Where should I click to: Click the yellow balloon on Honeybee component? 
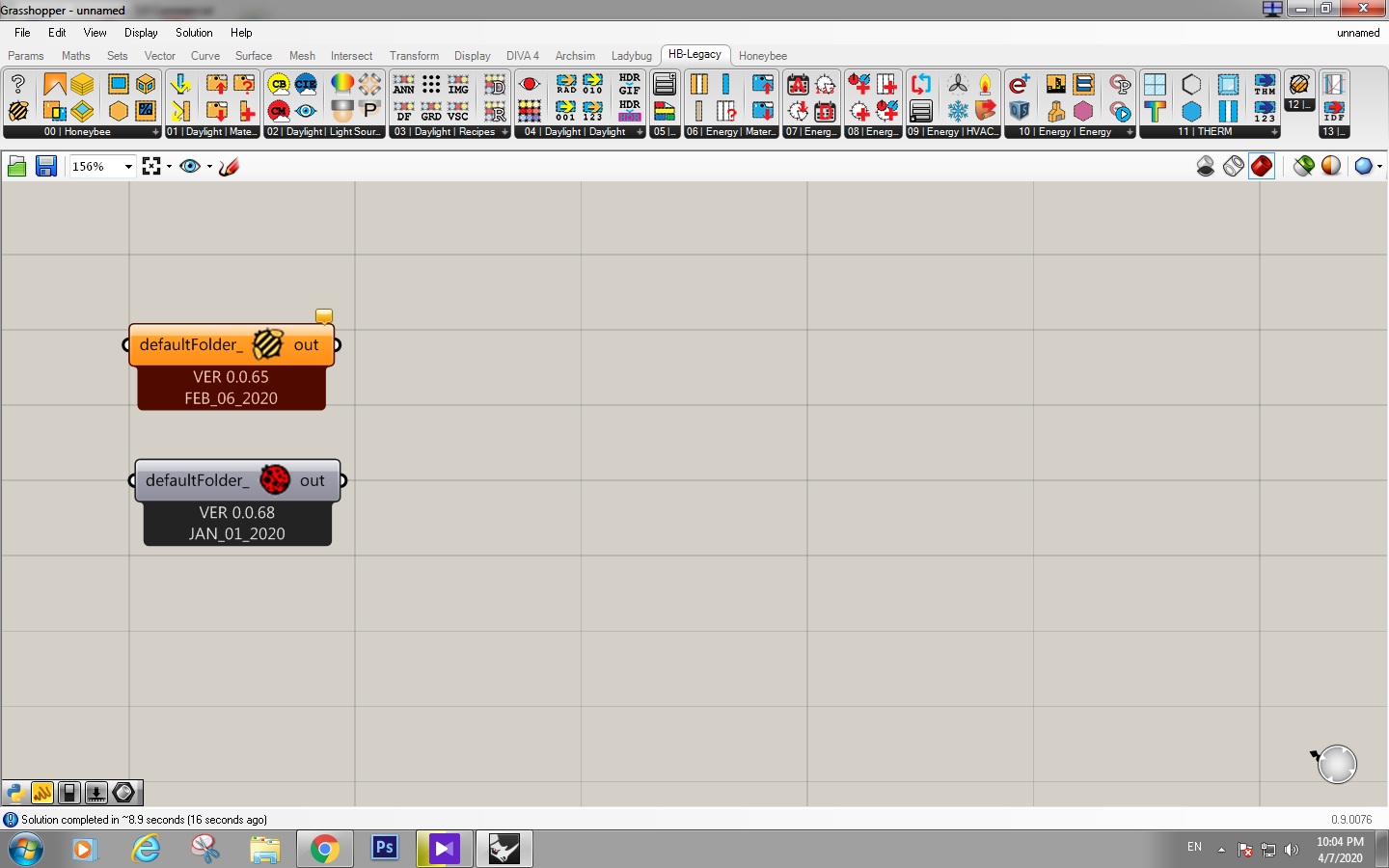click(324, 315)
